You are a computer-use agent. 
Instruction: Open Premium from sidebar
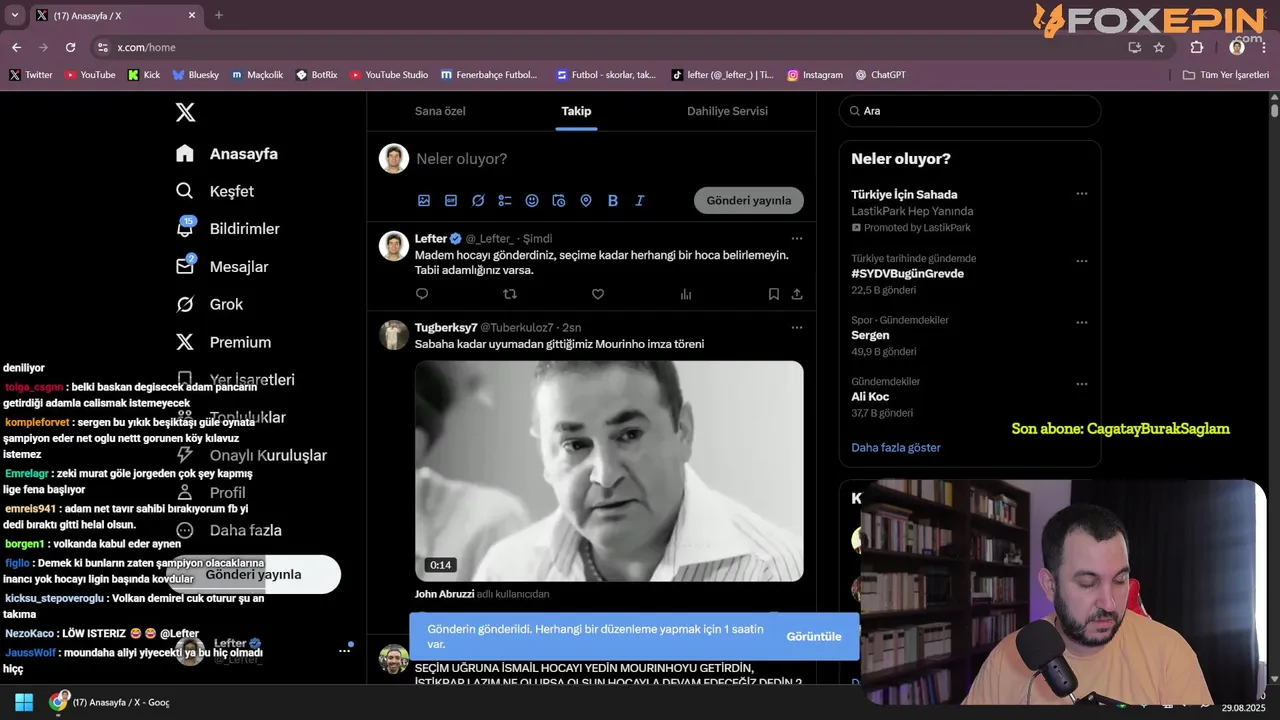223,342
